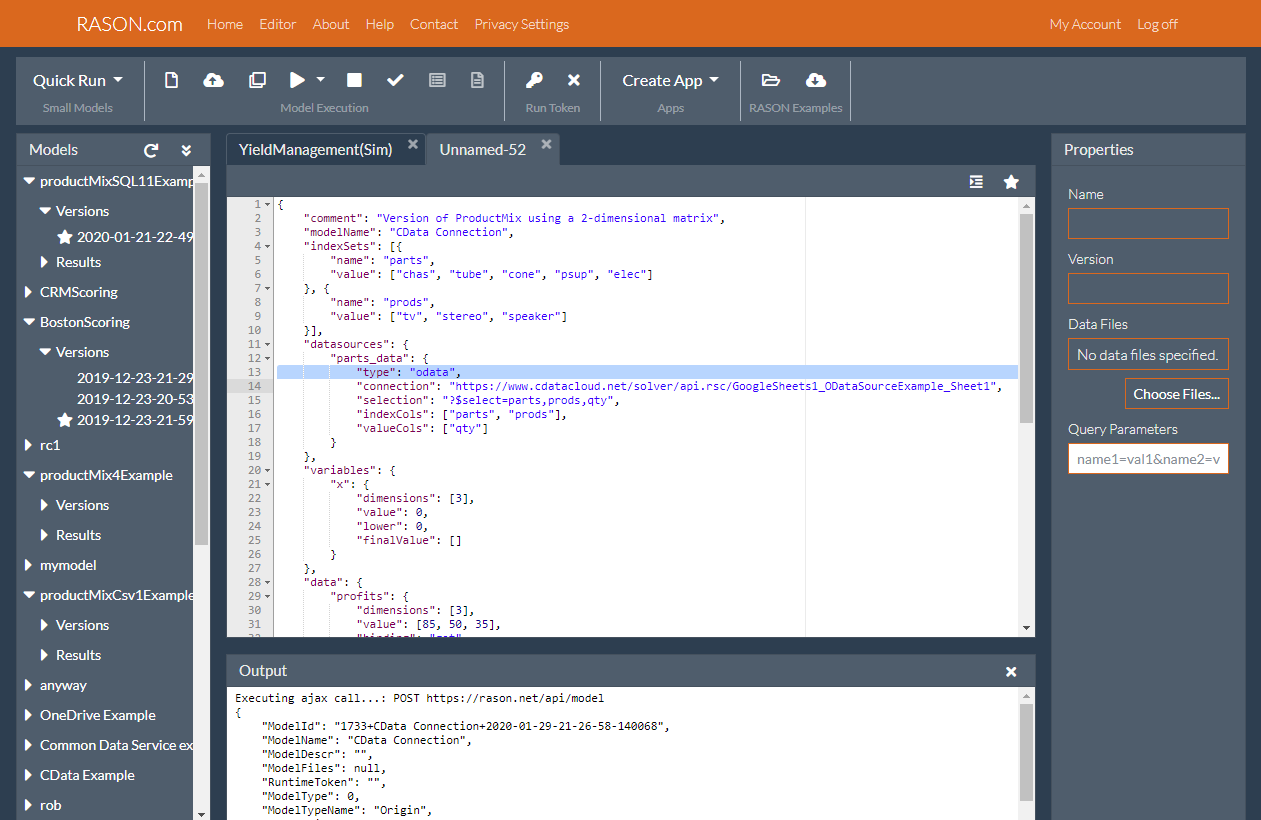Click the run token key icon

point(535,80)
